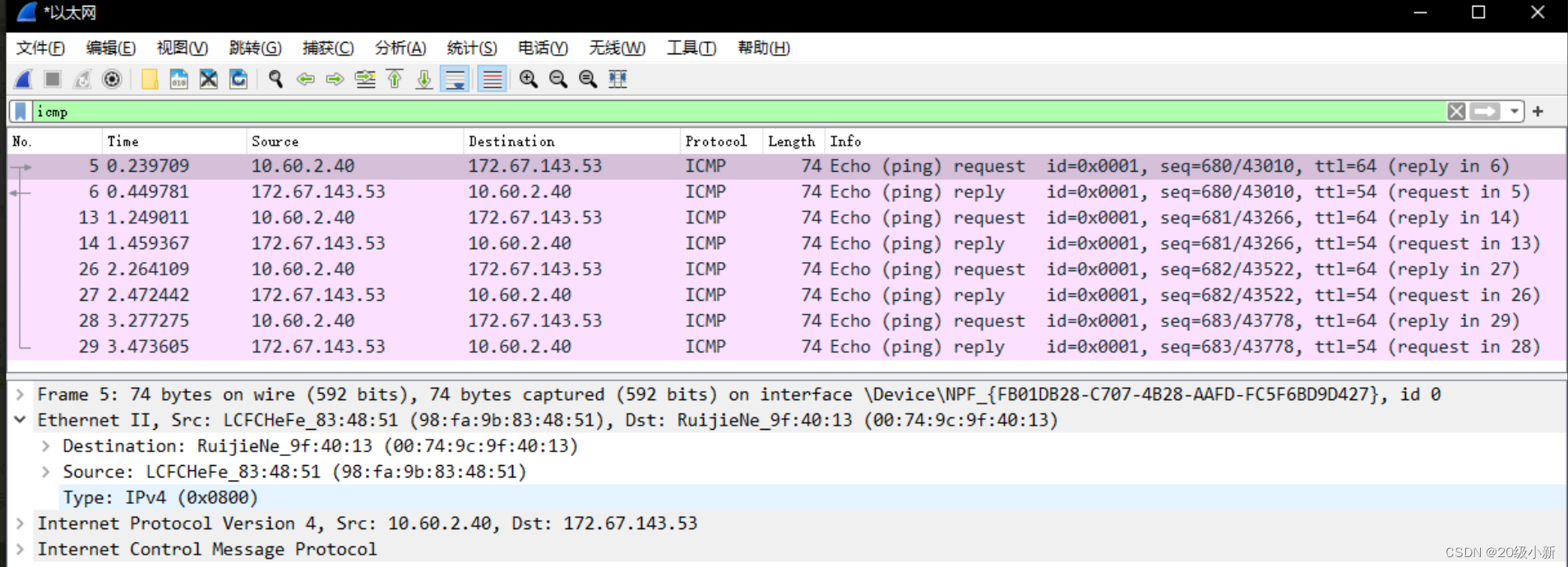Zoom in on packet text
Screen dimensions: 1568x567
click(529, 79)
